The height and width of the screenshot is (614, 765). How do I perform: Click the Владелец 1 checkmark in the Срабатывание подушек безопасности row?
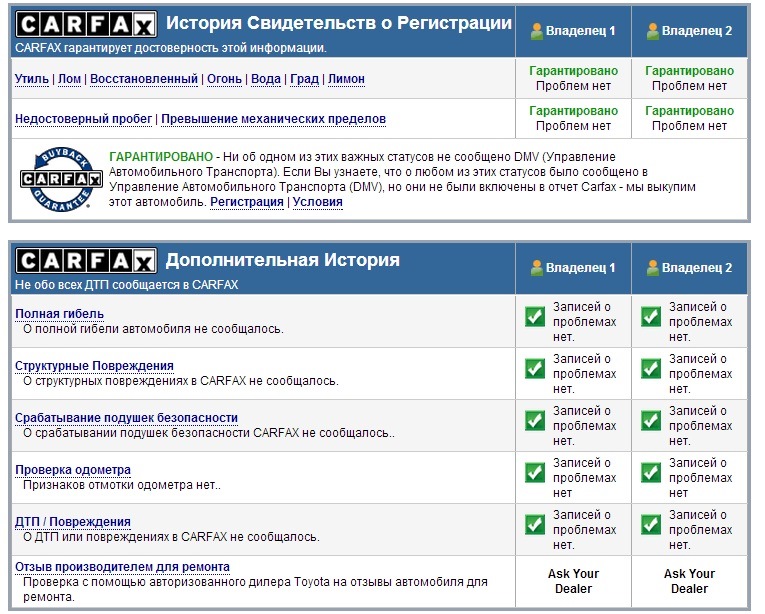point(535,420)
